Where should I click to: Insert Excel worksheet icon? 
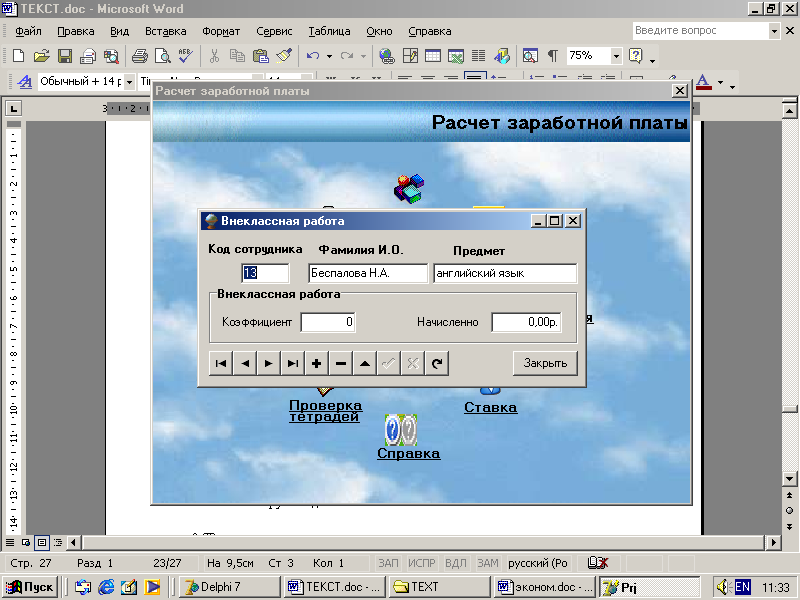coord(456,56)
